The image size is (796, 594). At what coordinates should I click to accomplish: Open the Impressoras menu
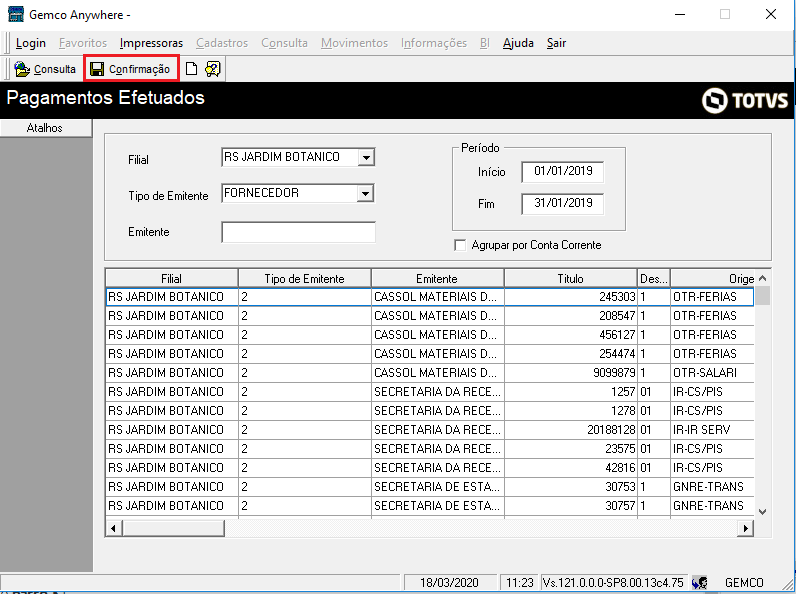coord(151,43)
